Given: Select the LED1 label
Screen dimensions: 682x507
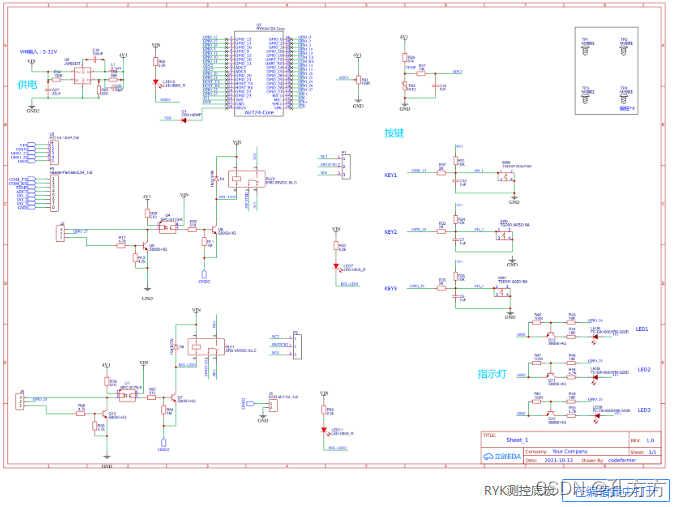Looking at the screenshot, I should point(642,329).
